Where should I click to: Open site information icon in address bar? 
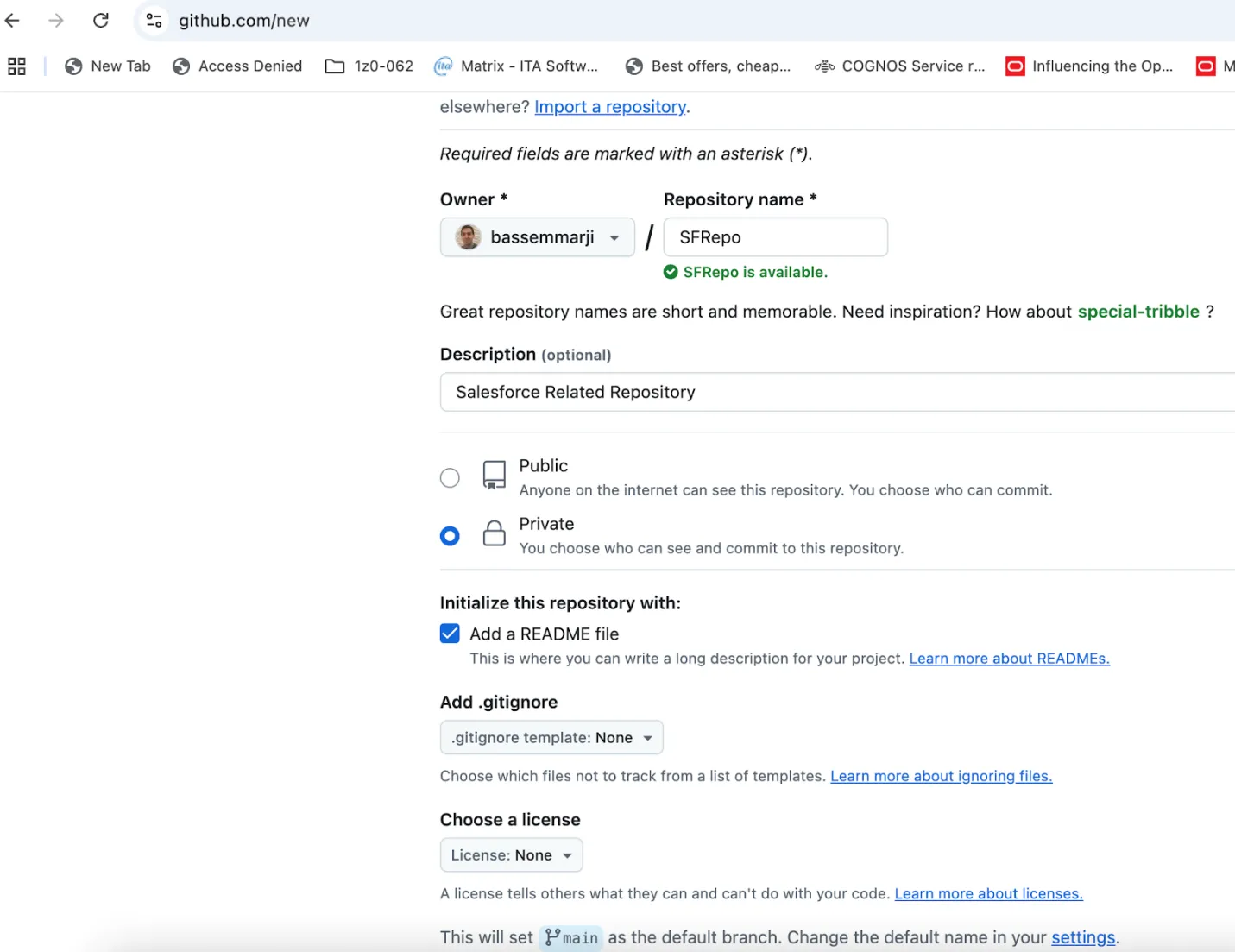pos(154,20)
